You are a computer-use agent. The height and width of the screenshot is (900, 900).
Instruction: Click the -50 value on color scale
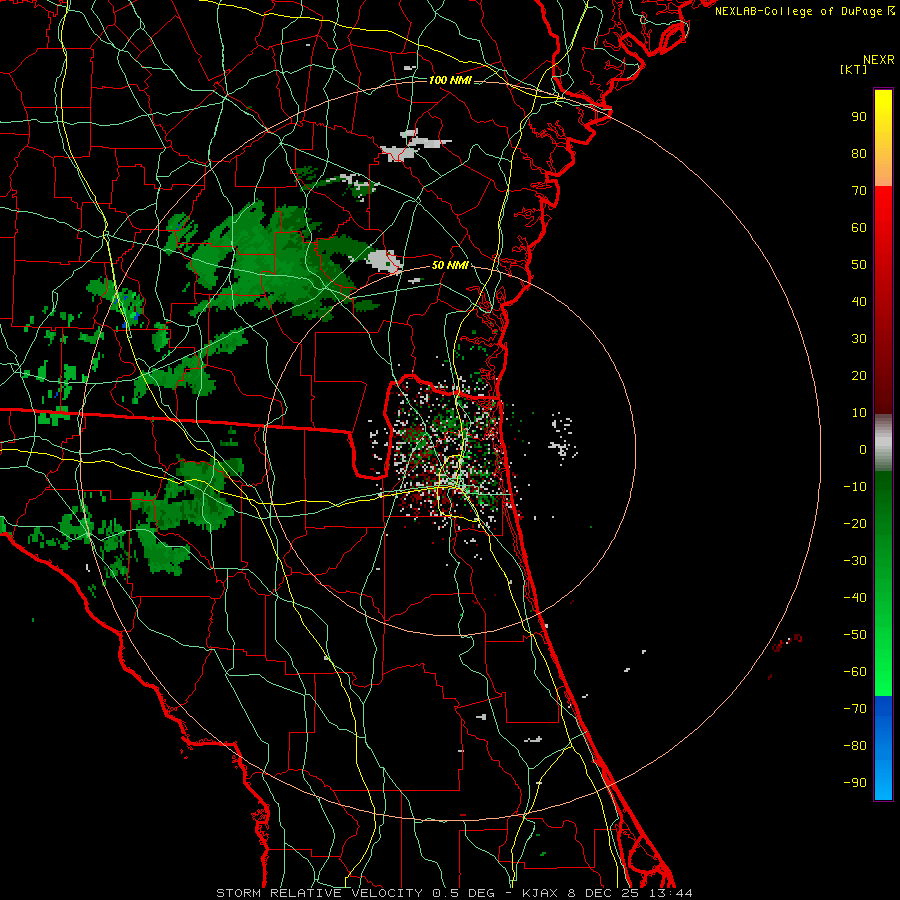pyautogui.click(x=855, y=635)
